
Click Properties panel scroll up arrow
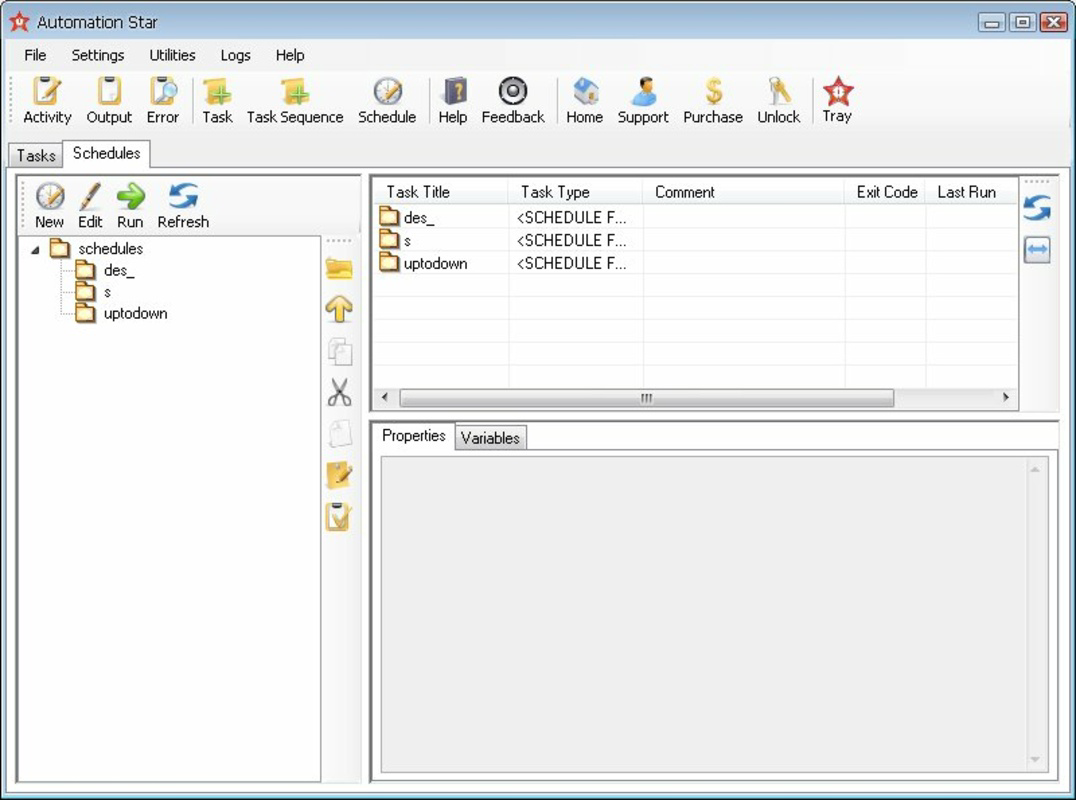(1035, 469)
